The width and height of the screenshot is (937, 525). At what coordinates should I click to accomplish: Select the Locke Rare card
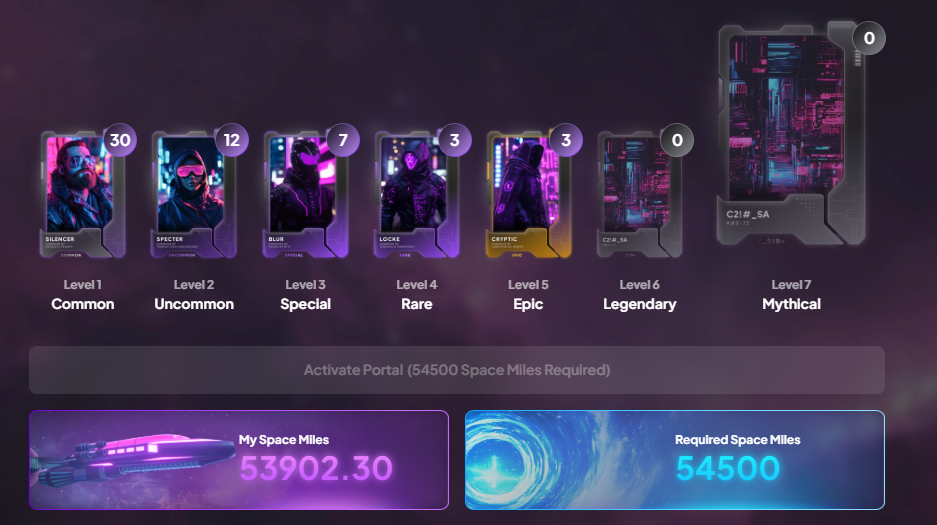click(417, 195)
